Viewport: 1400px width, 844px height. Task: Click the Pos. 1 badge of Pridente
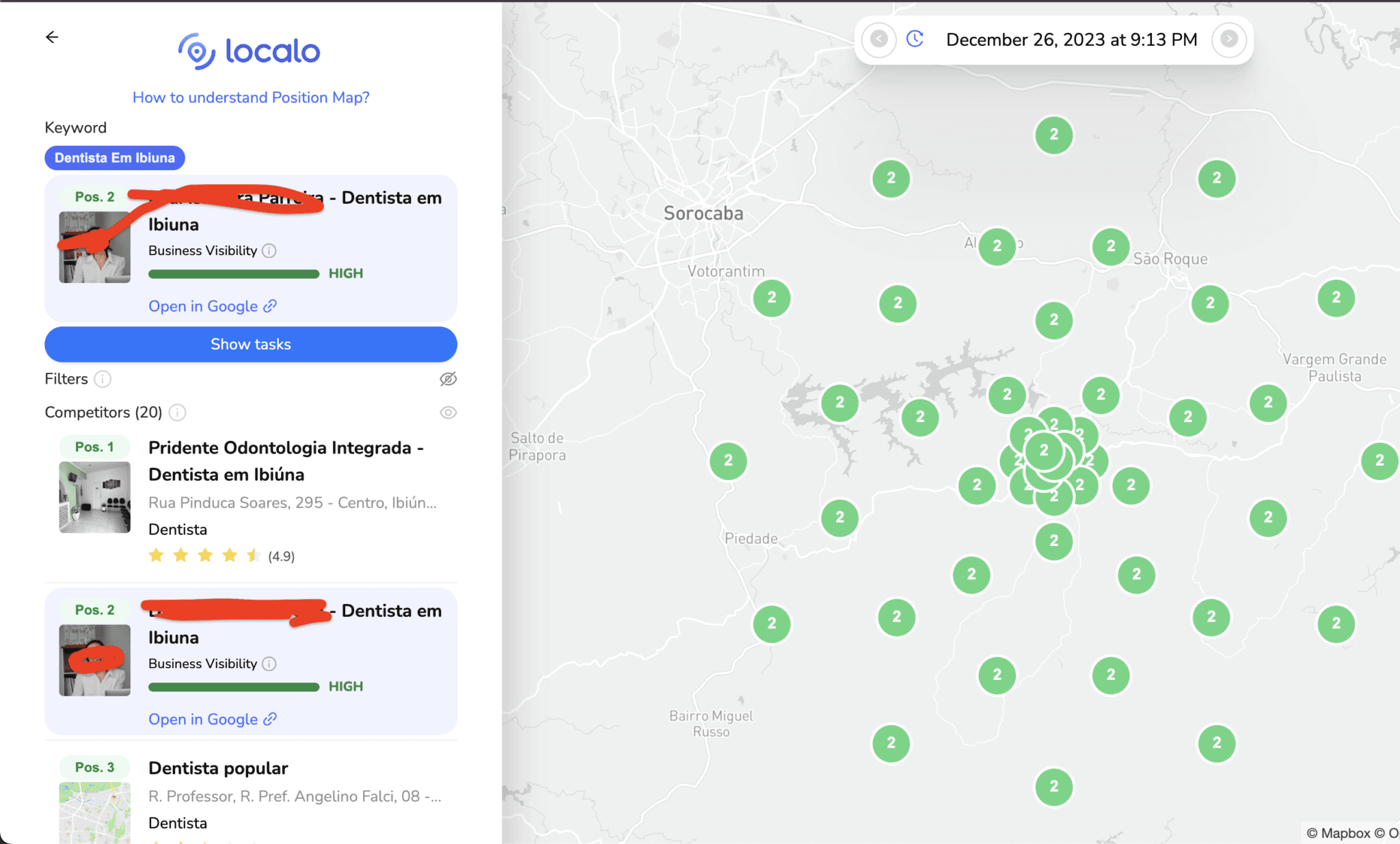[94, 447]
